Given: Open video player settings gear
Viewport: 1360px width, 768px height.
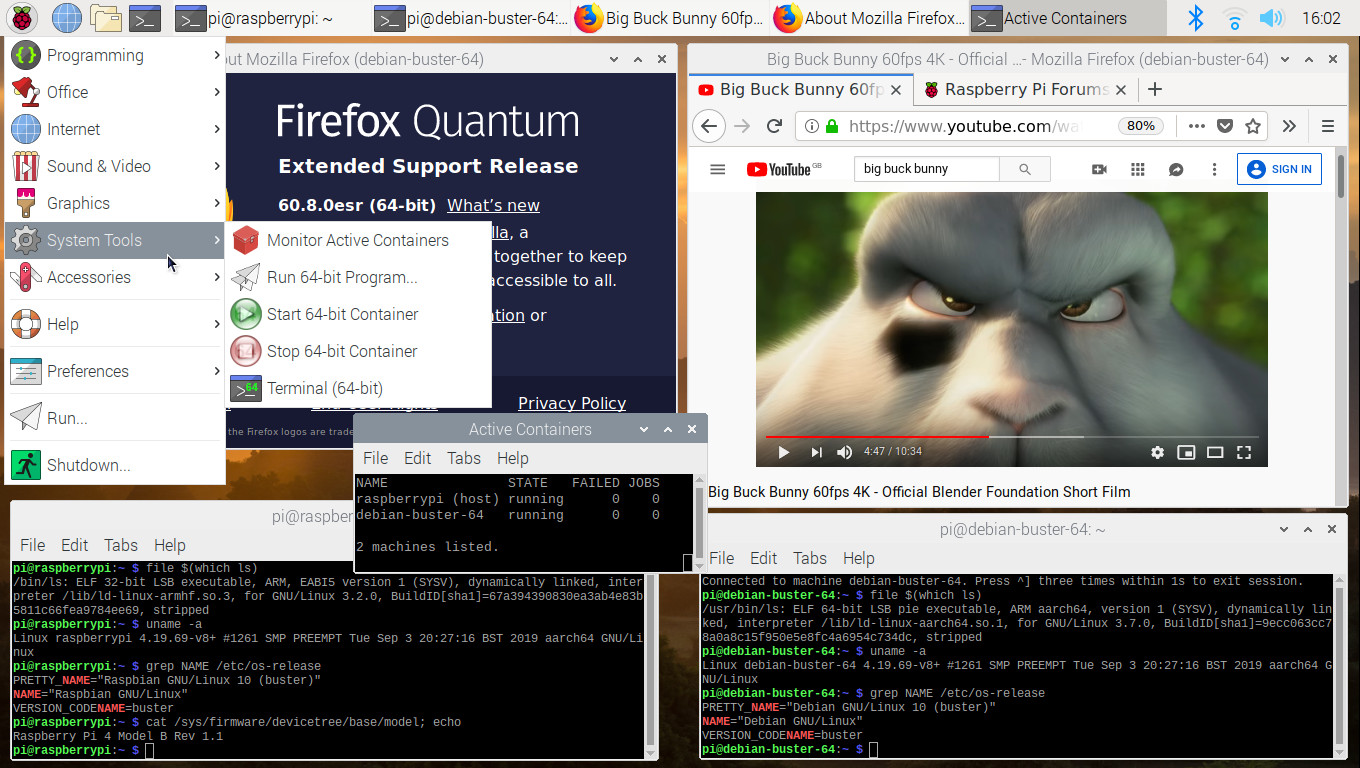Looking at the screenshot, I should click(1157, 452).
